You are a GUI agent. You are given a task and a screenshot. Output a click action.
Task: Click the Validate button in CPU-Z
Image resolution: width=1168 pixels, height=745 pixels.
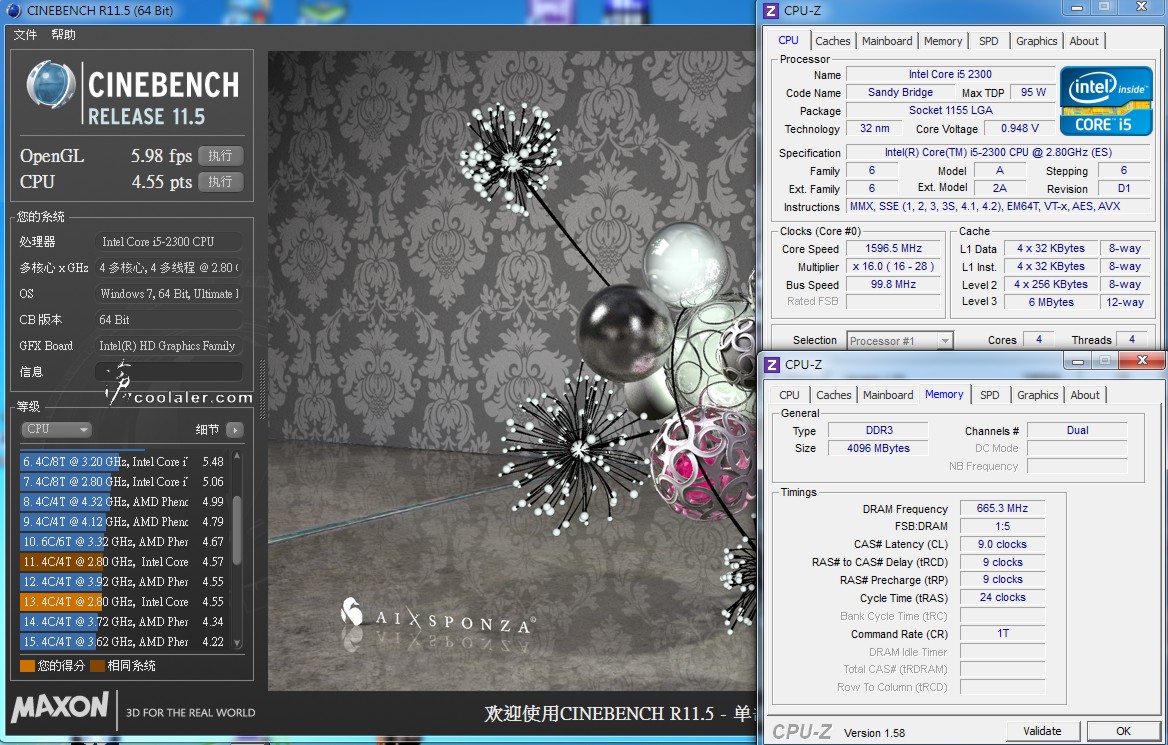tap(1043, 731)
